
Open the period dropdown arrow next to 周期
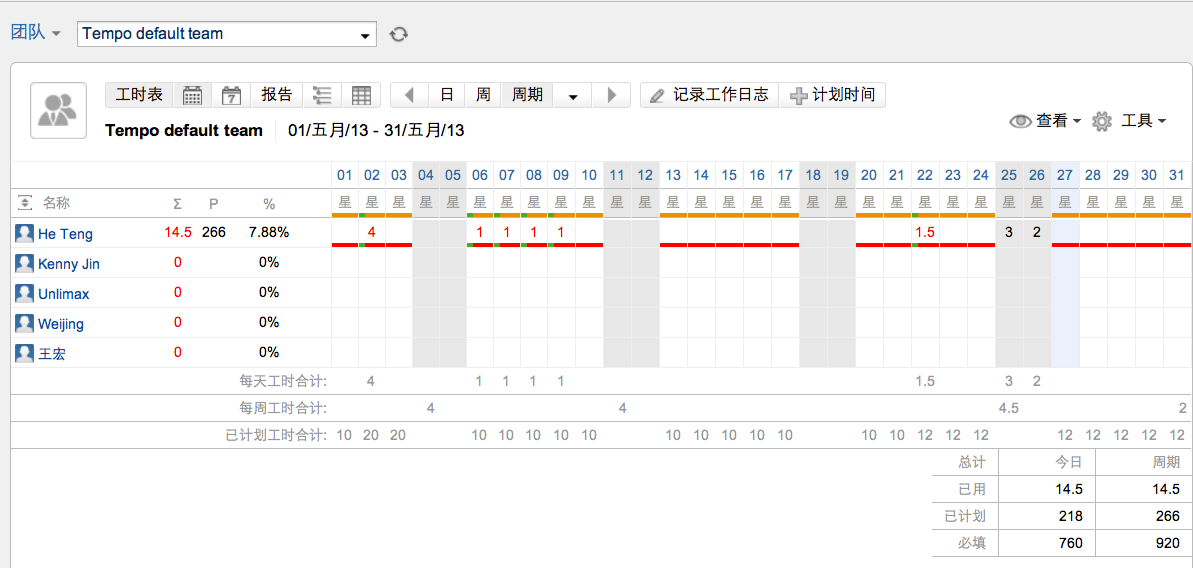click(573, 96)
